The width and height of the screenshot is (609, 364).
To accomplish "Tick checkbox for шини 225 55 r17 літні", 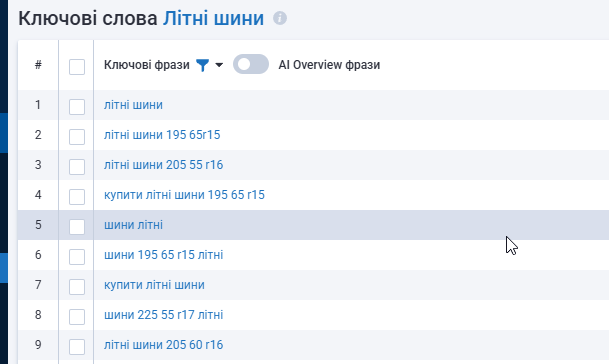I will point(77,317).
